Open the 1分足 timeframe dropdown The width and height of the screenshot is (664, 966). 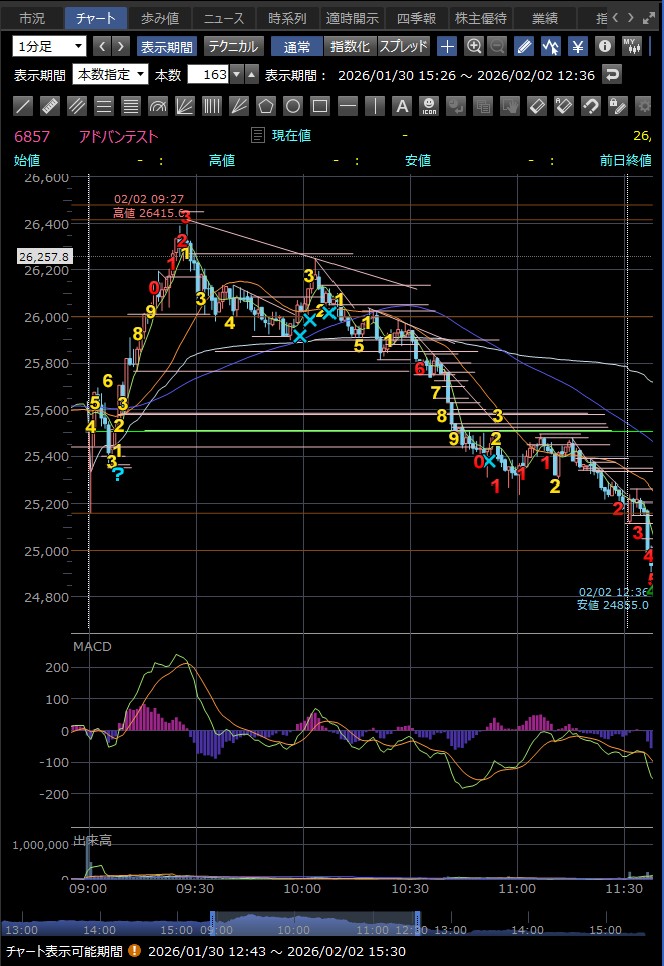[50, 46]
